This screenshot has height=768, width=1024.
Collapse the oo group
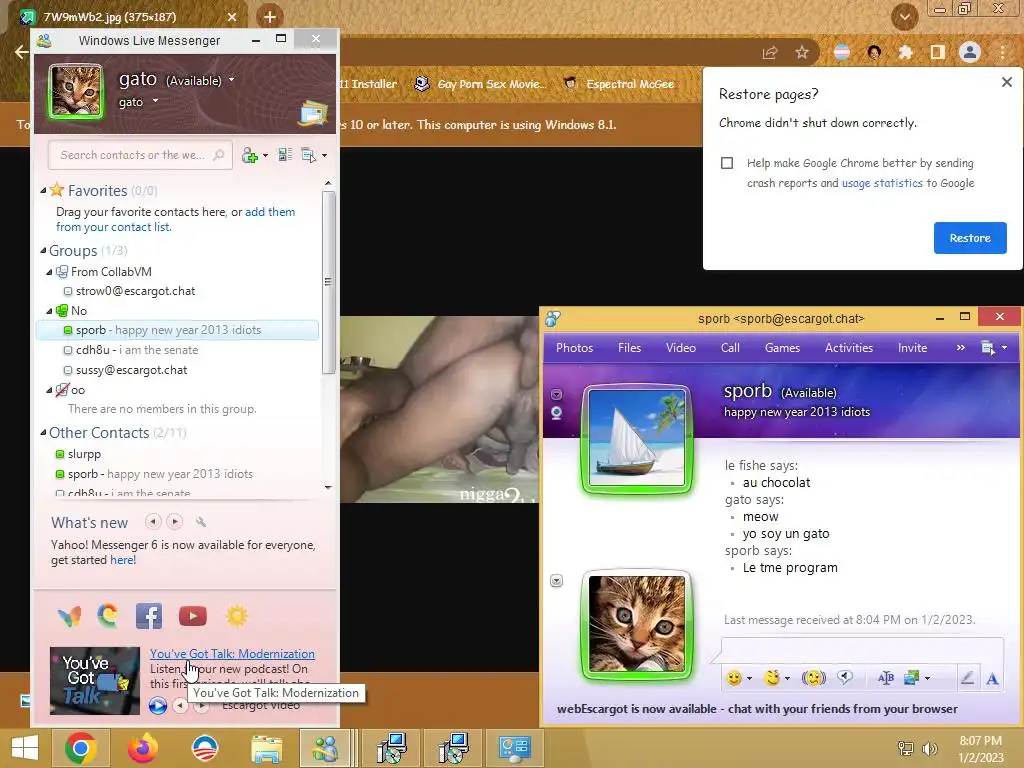(49, 390)
